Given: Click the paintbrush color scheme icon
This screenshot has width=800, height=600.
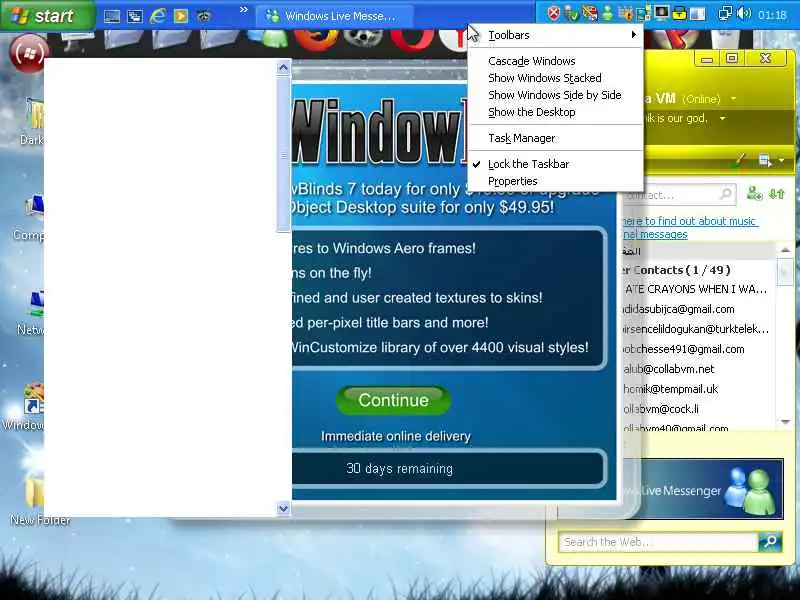Looking at the screenshot, I should 738,160.
